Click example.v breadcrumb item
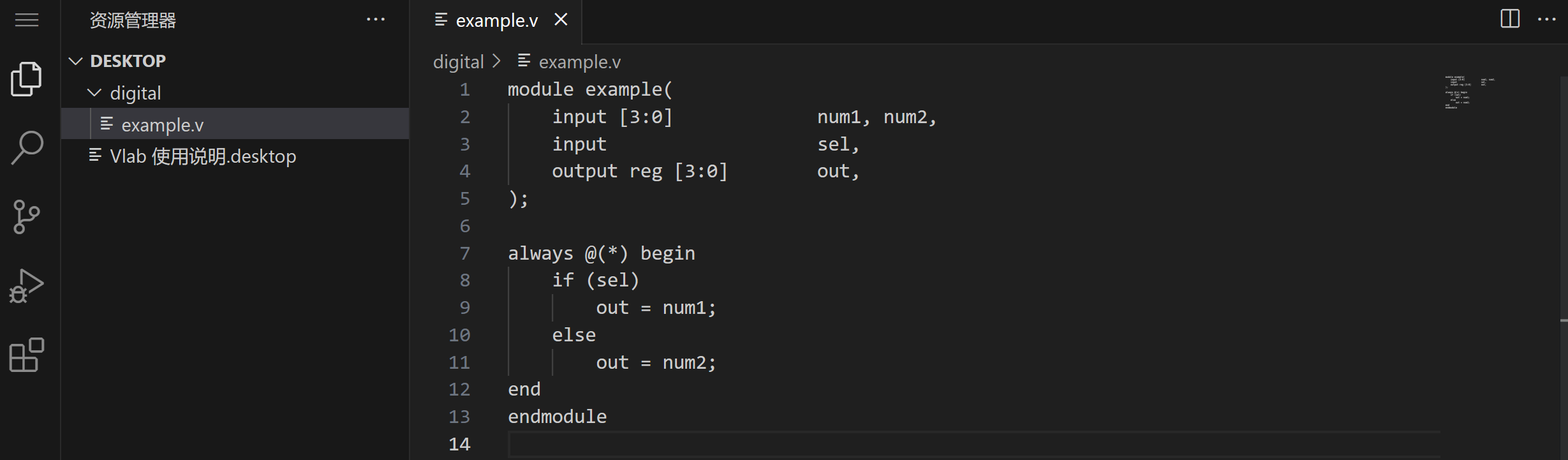 579,62
